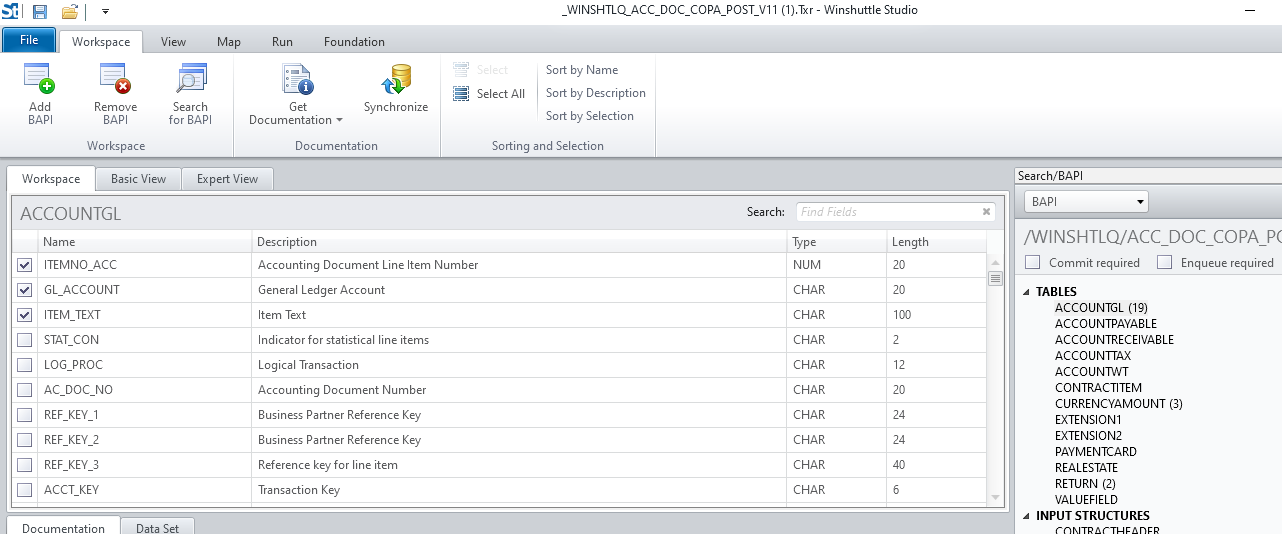Uncheck the GL_ACCOUNT field checkbox
This screenshot has width=1282, height=534.
tap(25, 290)
